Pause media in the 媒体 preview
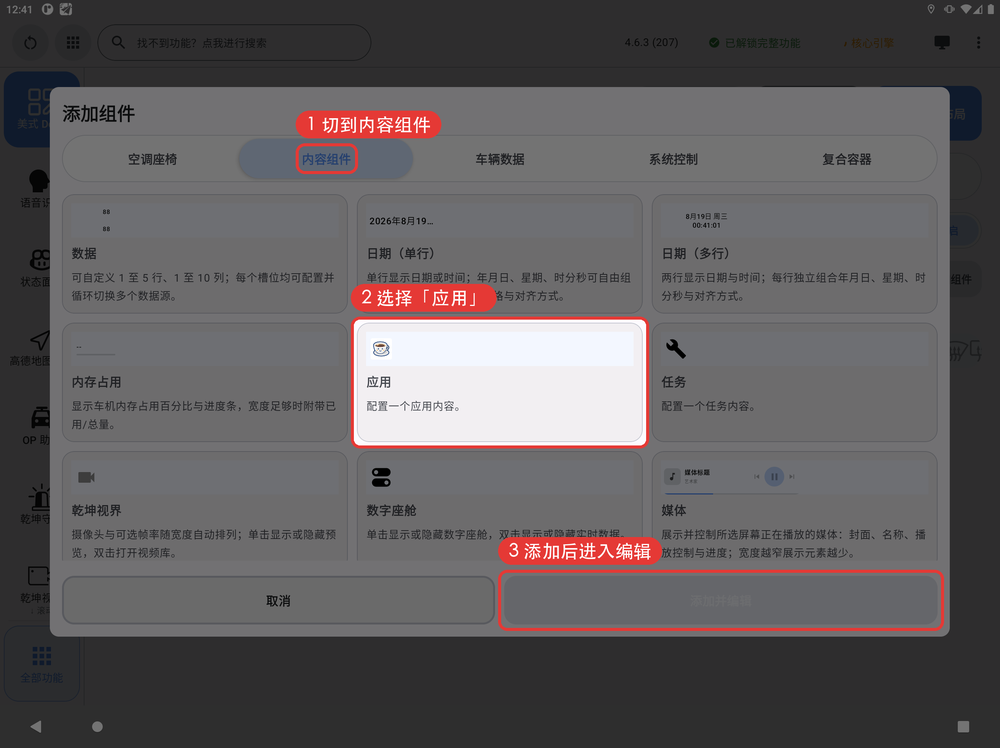Screen dimensions: 1000x748 point(774,476)
